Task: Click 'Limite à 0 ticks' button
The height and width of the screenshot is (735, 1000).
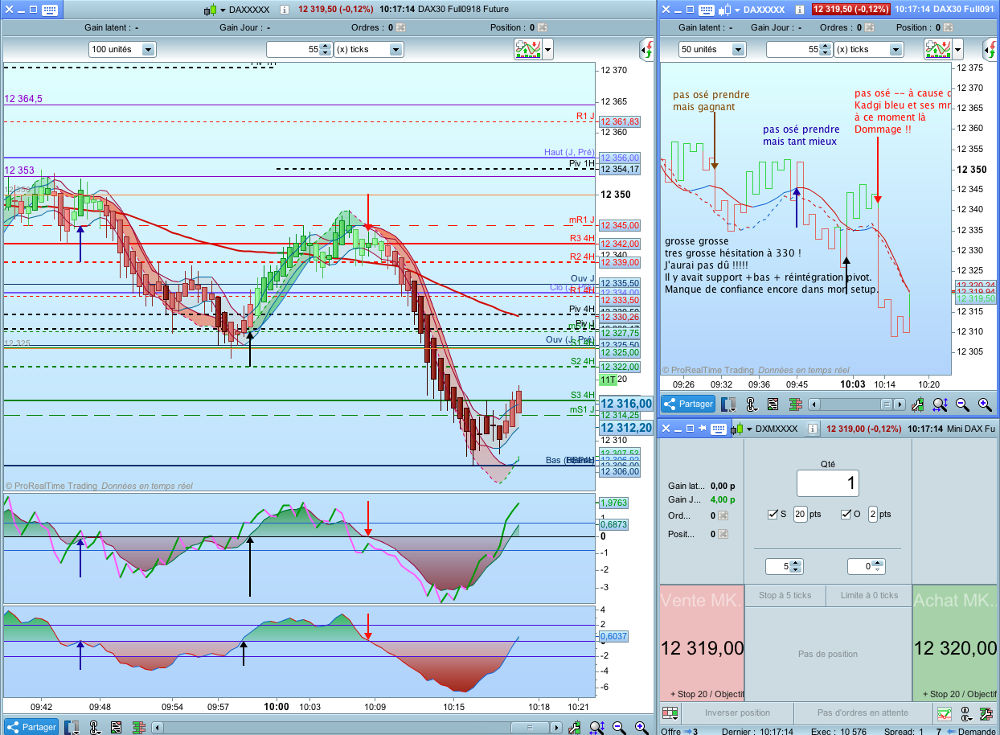Action: pos(869,595)
